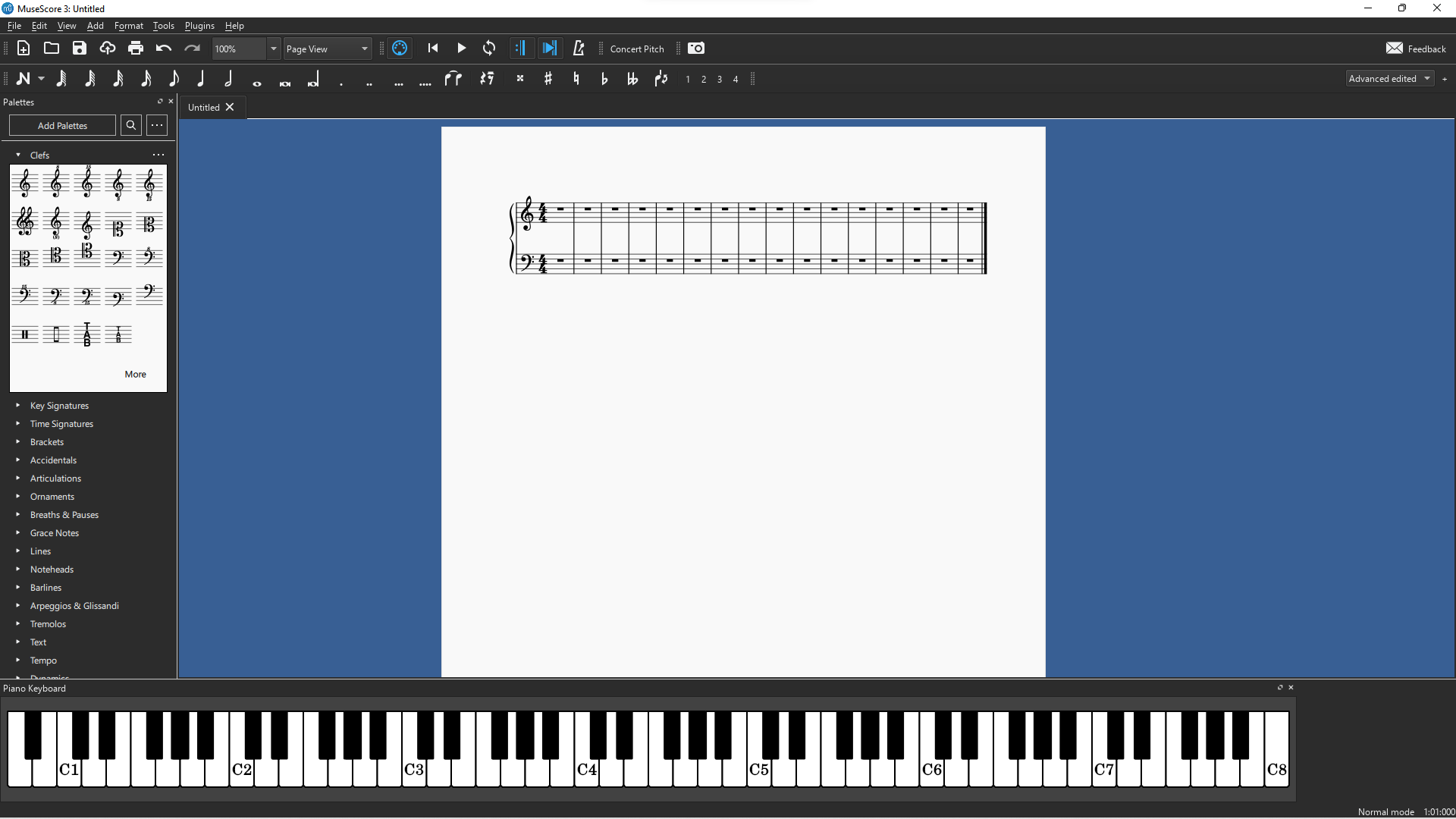The image size is (1456, 819).
Task: Click the Save score icon
Action: 80,49
